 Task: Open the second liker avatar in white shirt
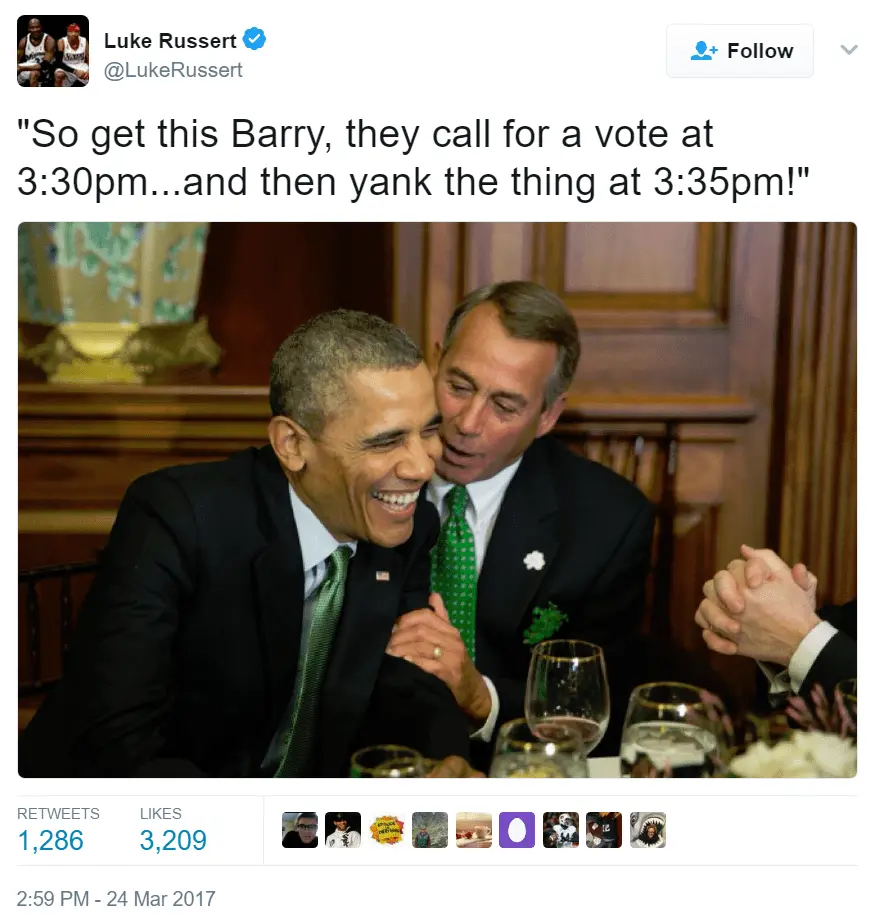[343, 830]
